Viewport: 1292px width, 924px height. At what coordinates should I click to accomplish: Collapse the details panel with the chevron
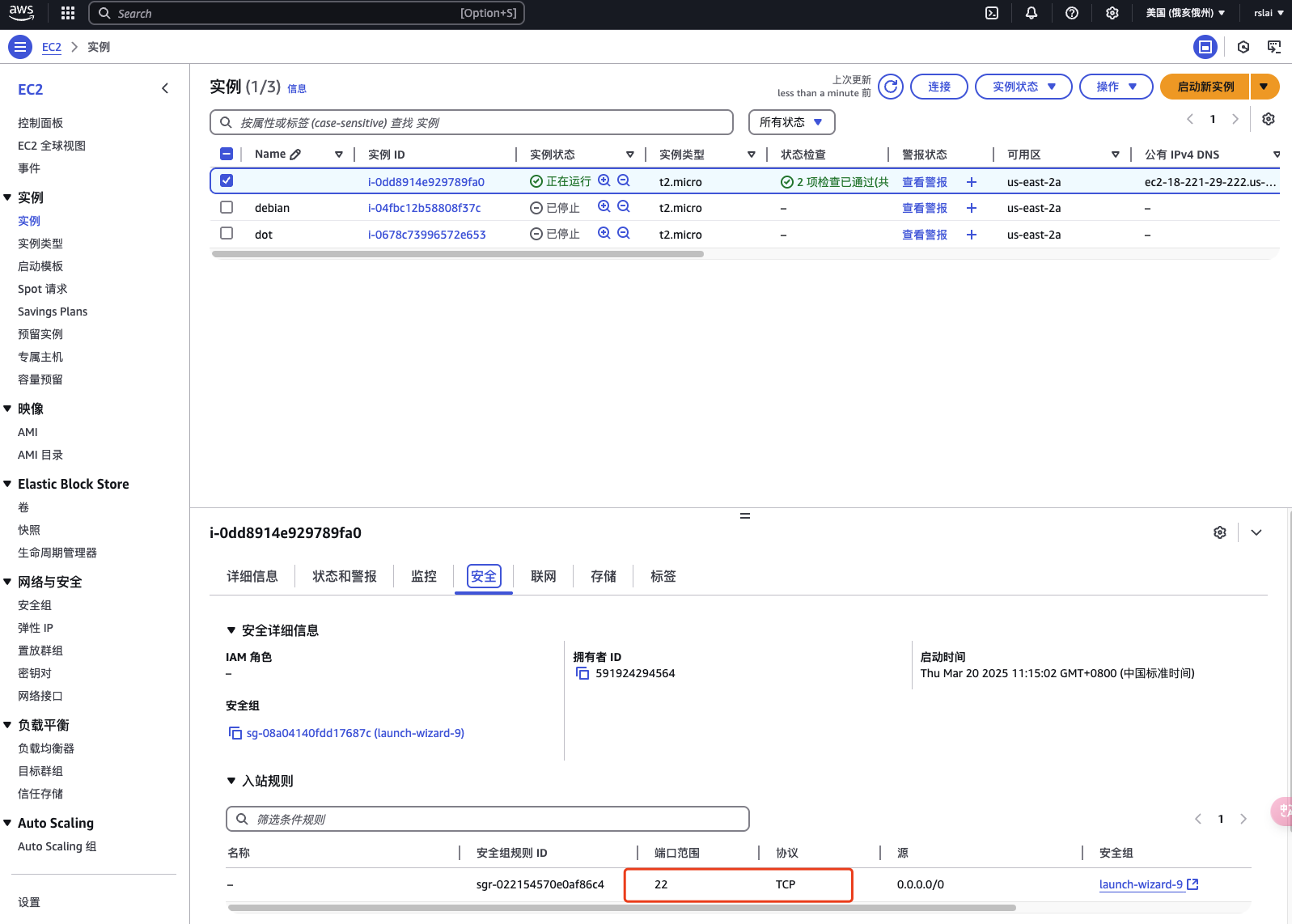[x=1256, y=532]
